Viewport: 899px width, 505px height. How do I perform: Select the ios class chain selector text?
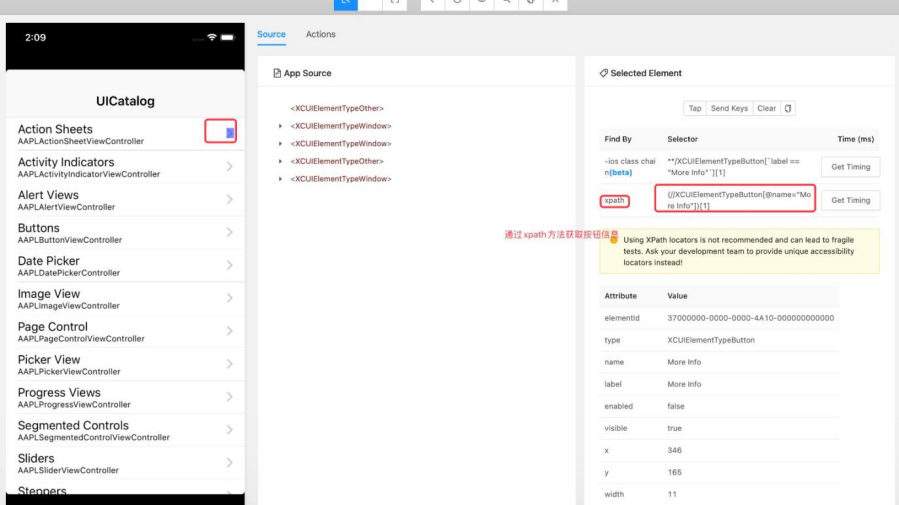point(733,167)
